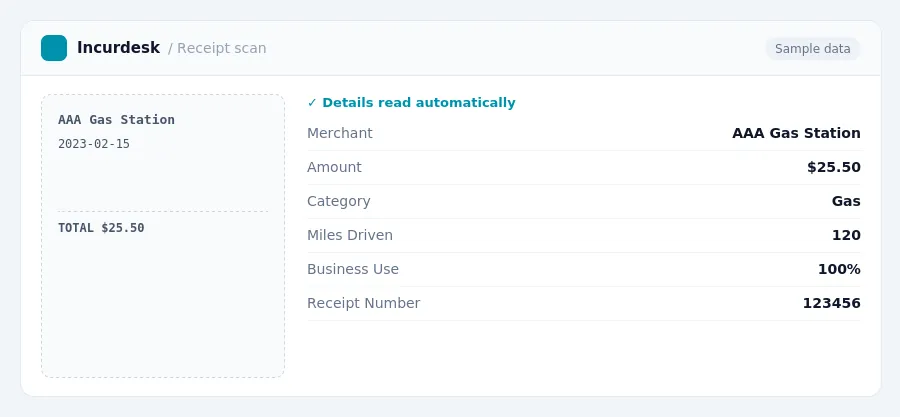
Task: Select the Merchant field label
Action: 340,133
